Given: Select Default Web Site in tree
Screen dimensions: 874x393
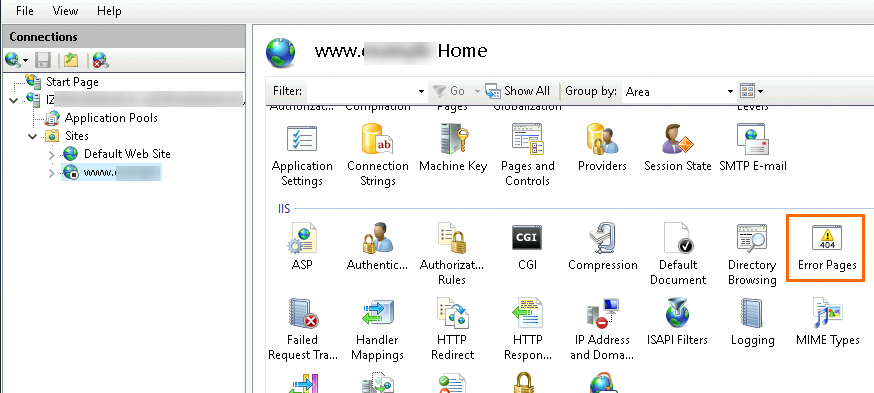Looking at the screenshot, I should pyautogui.click(x=127, y=153).
